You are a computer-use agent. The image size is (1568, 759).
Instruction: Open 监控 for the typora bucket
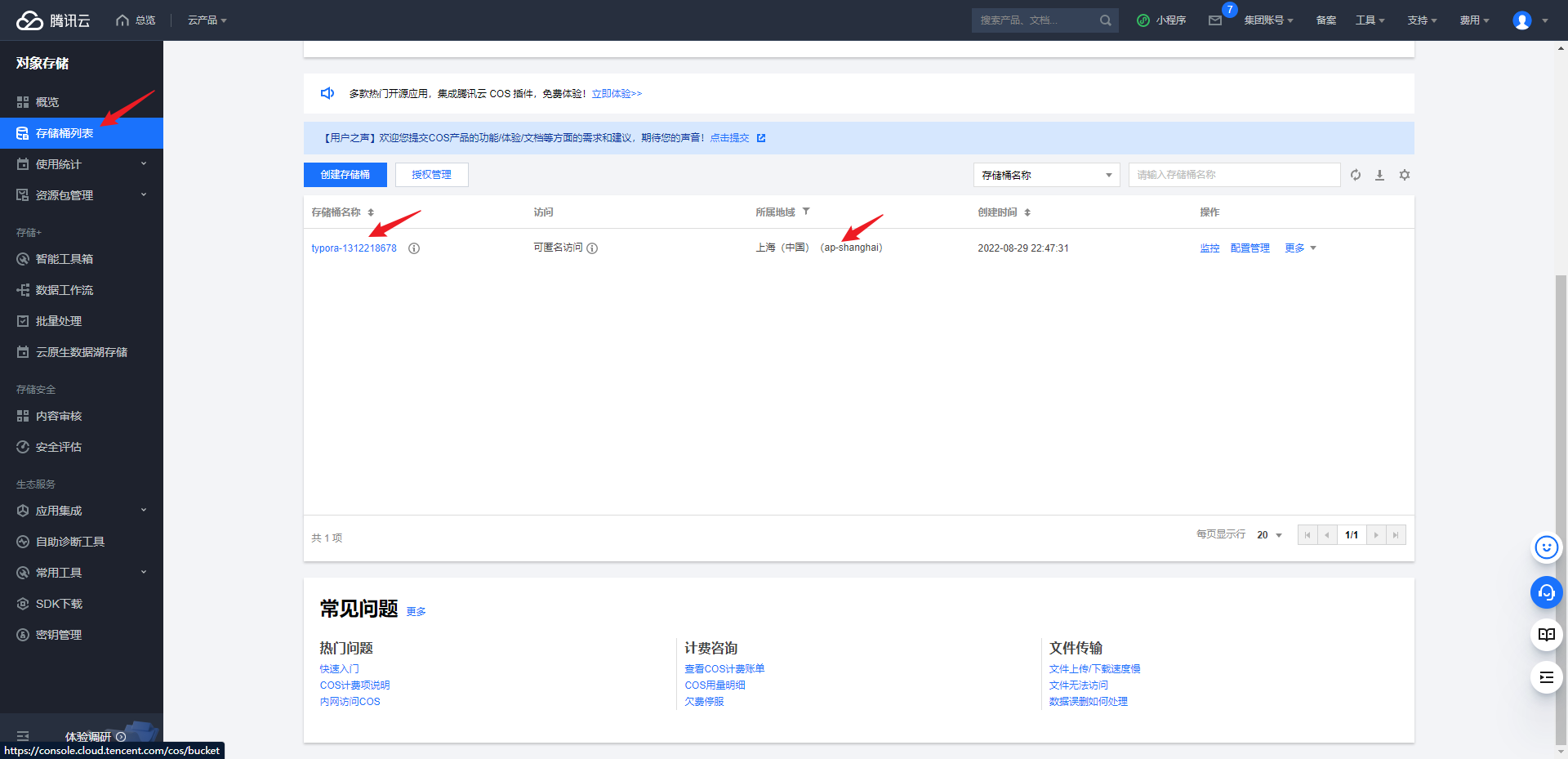(1209, 248)
